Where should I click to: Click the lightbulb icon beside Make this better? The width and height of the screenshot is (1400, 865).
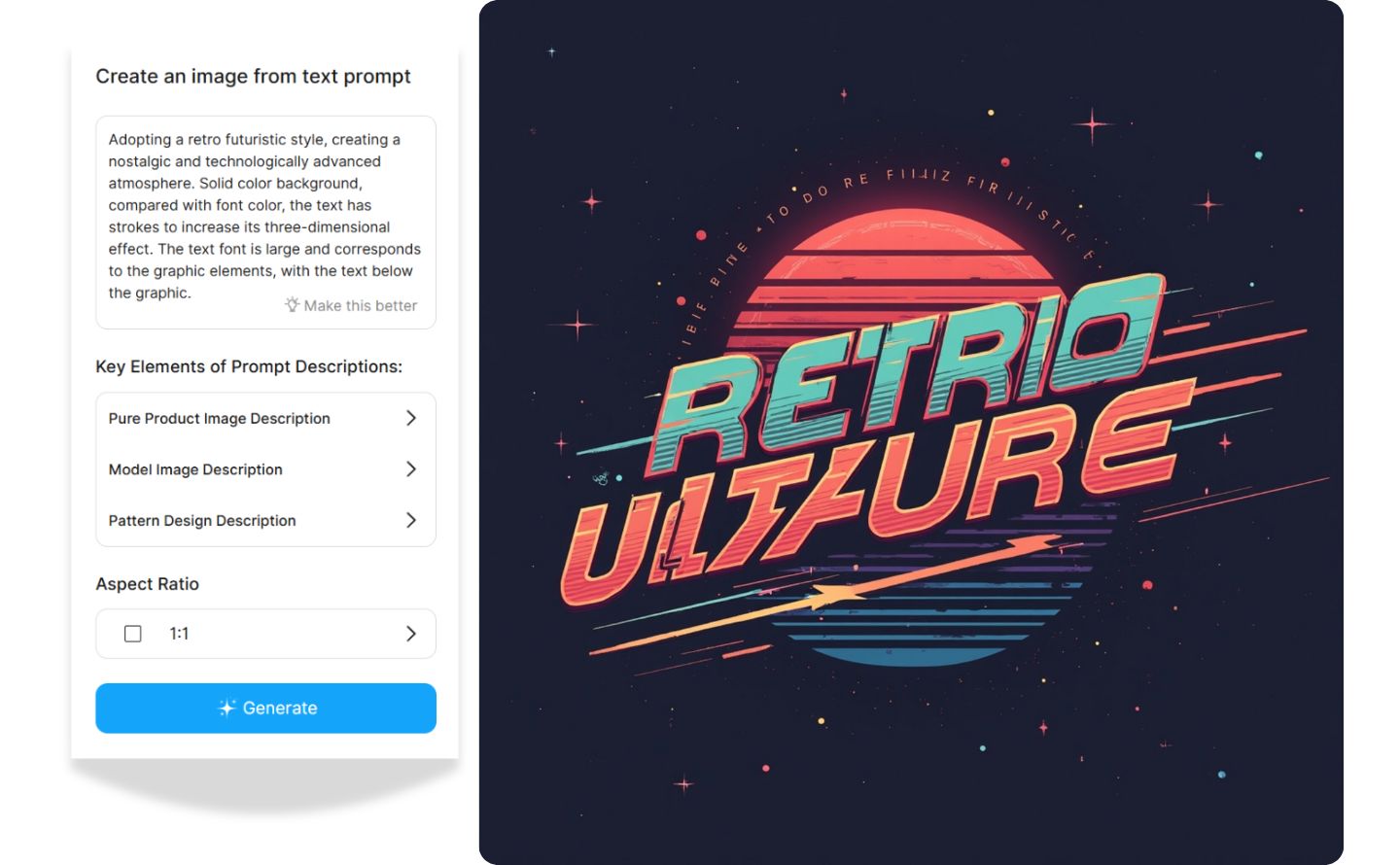pyautogui.click(x=292, y=304)
